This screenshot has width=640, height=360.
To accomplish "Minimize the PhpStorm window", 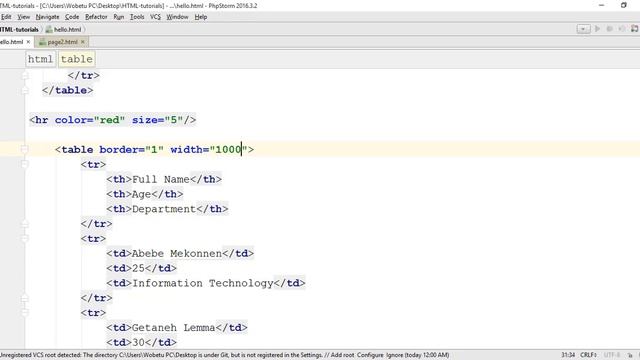I will [601, 5].
